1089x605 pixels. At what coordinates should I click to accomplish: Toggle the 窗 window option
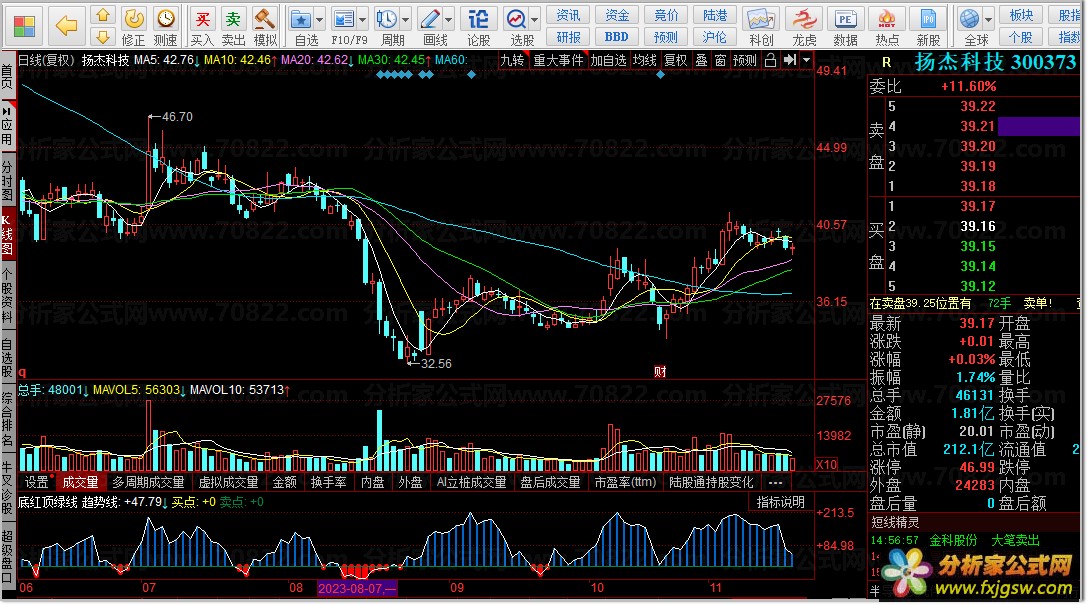click(x=720, y=60)
